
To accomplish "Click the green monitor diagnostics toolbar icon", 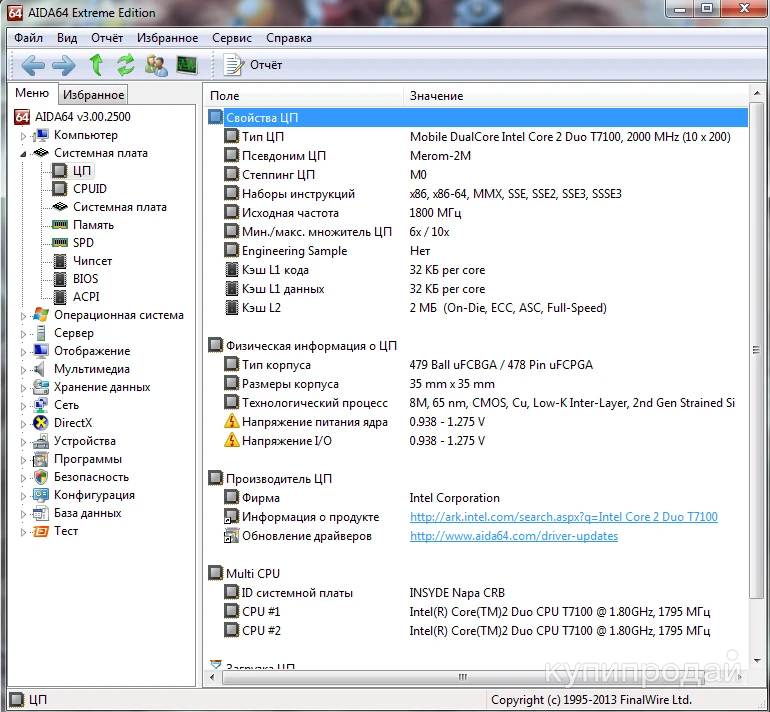I will (187, 66).
